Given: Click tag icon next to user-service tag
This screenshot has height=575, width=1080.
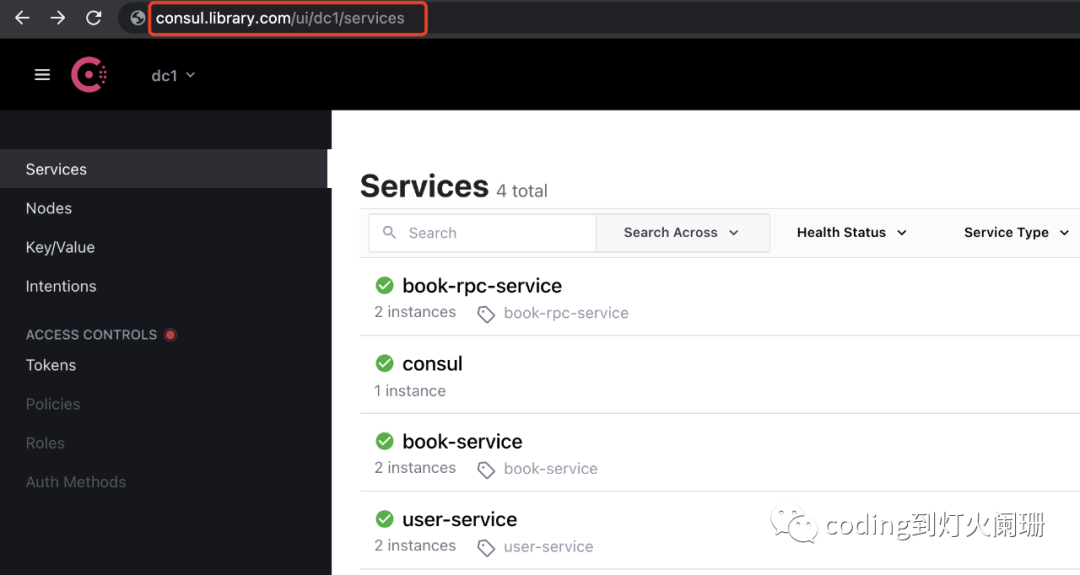Looking at the screenshot, I should tap(486, 547).
